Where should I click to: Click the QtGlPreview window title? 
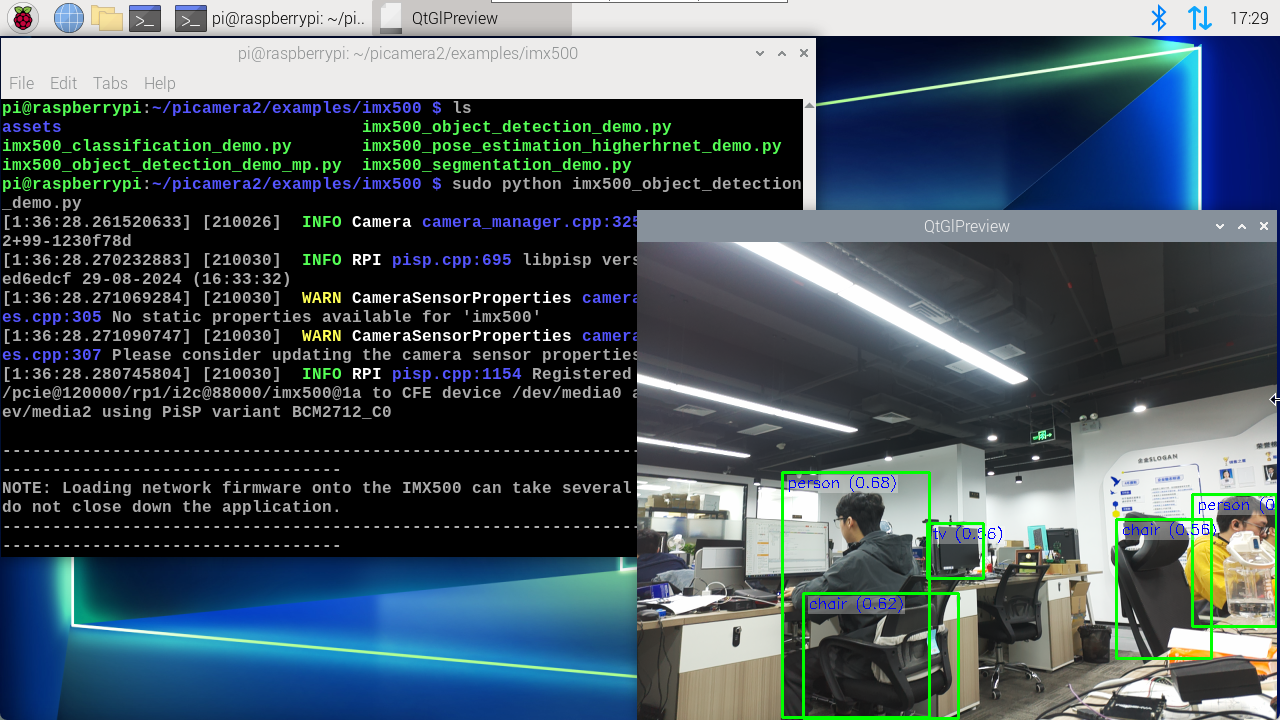(x=967, y=226)
